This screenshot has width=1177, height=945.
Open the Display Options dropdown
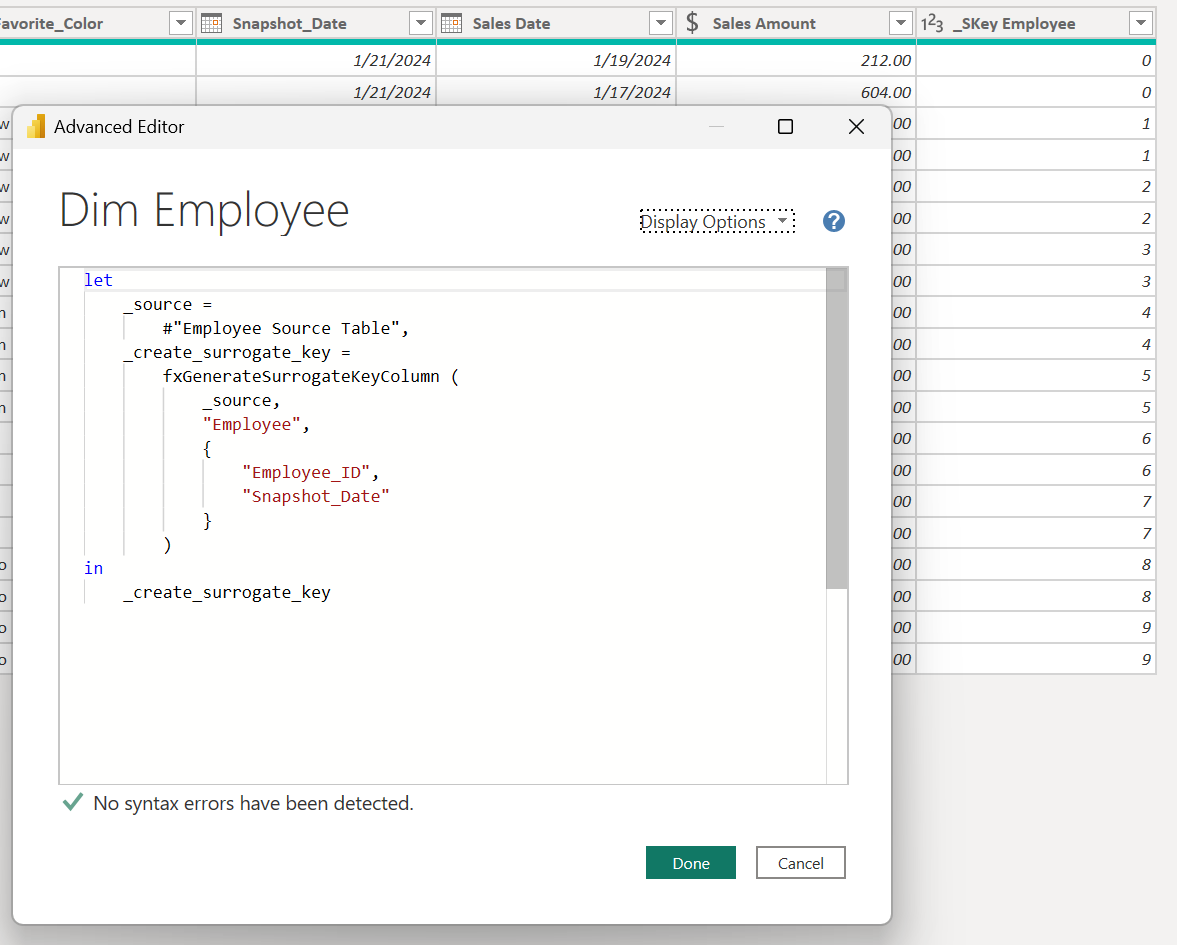coord(716,222)
